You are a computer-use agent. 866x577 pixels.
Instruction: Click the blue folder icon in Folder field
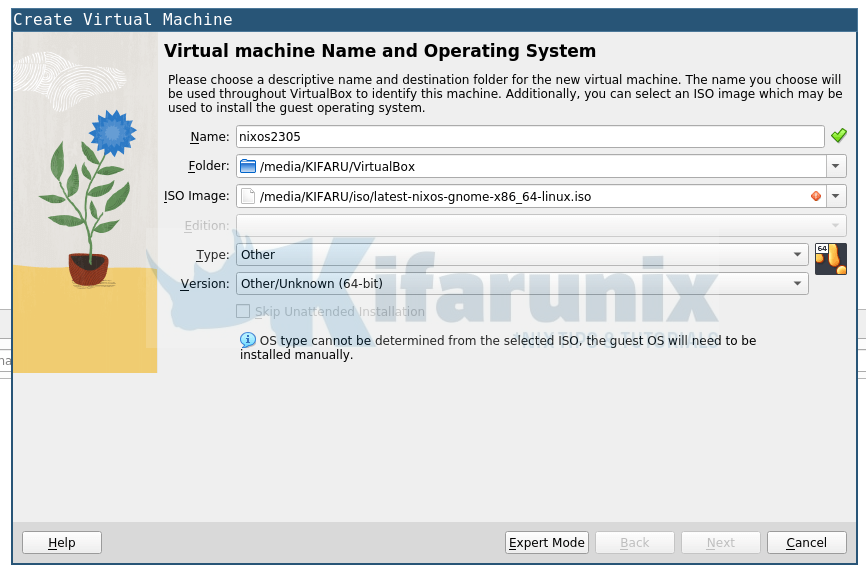[x=248, y=166]
